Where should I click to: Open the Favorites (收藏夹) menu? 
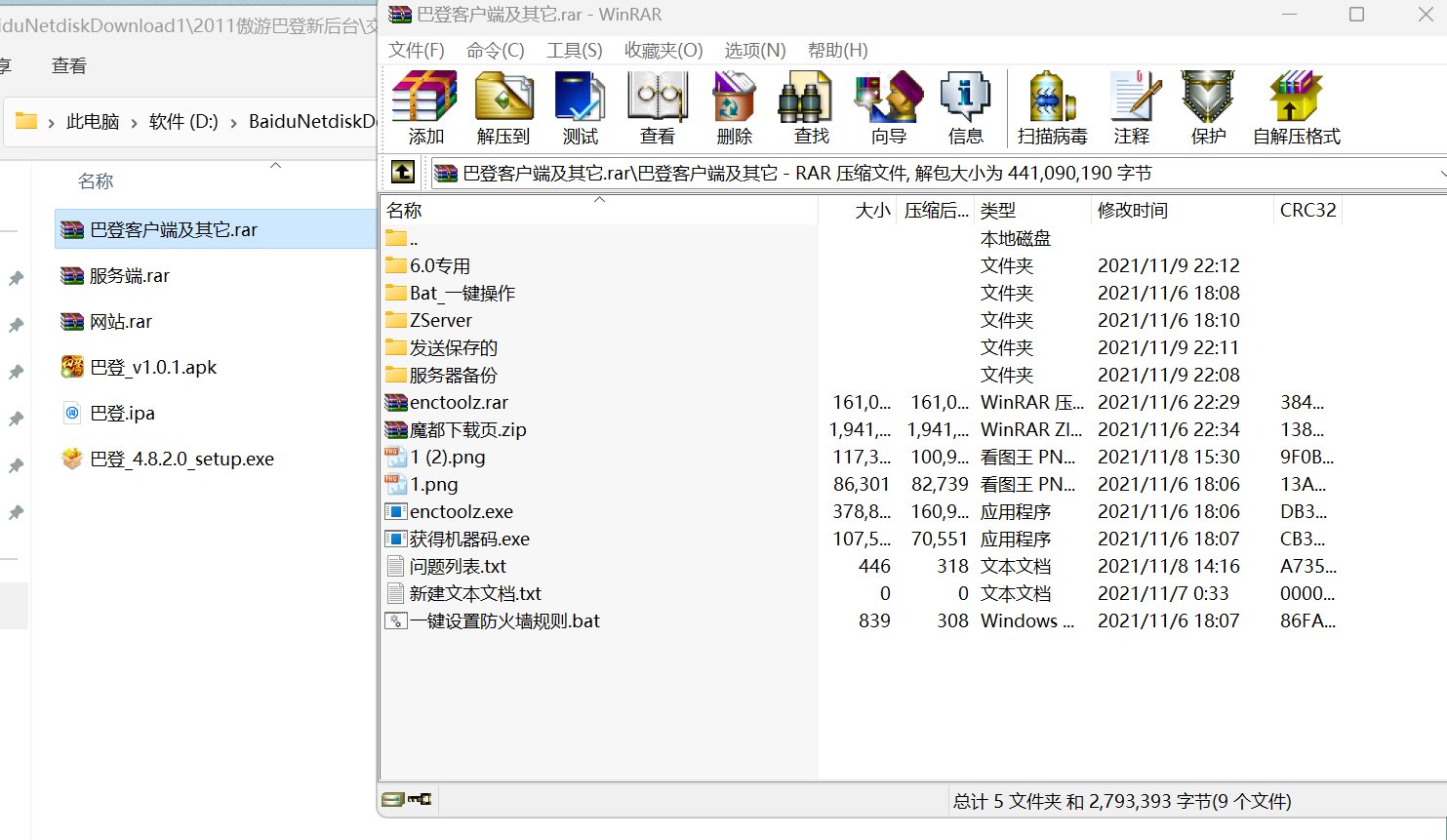[663, 51]
